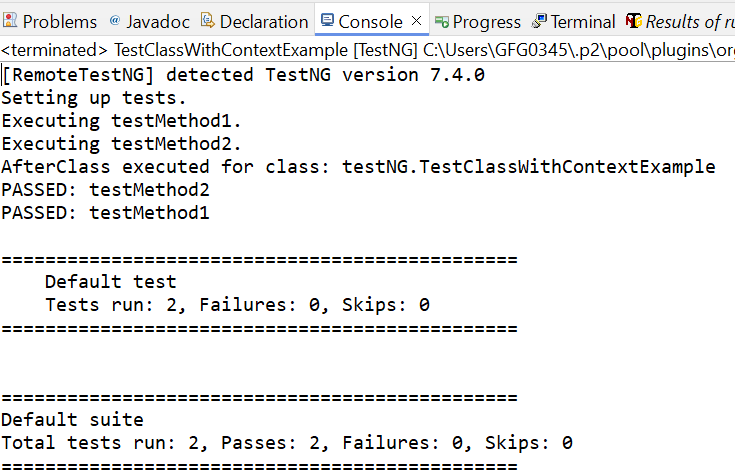Click the Progress tab icon
The height and width of the screenshot is (476, 735).
coord(441,21)
